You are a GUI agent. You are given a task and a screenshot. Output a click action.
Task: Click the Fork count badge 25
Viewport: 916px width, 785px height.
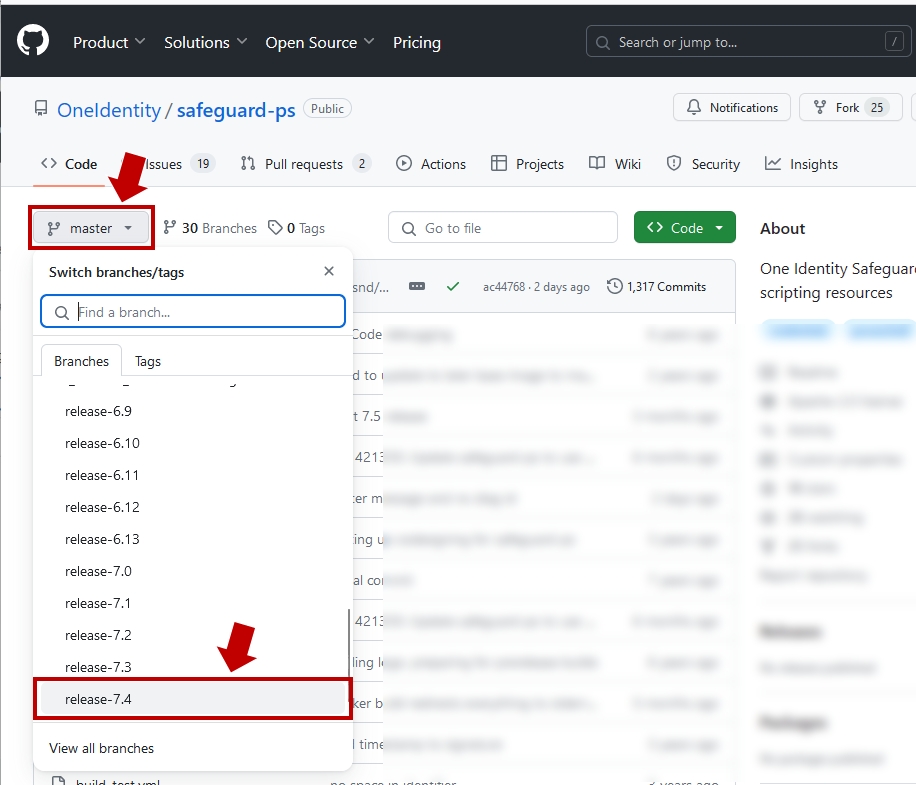click(876, 107)
